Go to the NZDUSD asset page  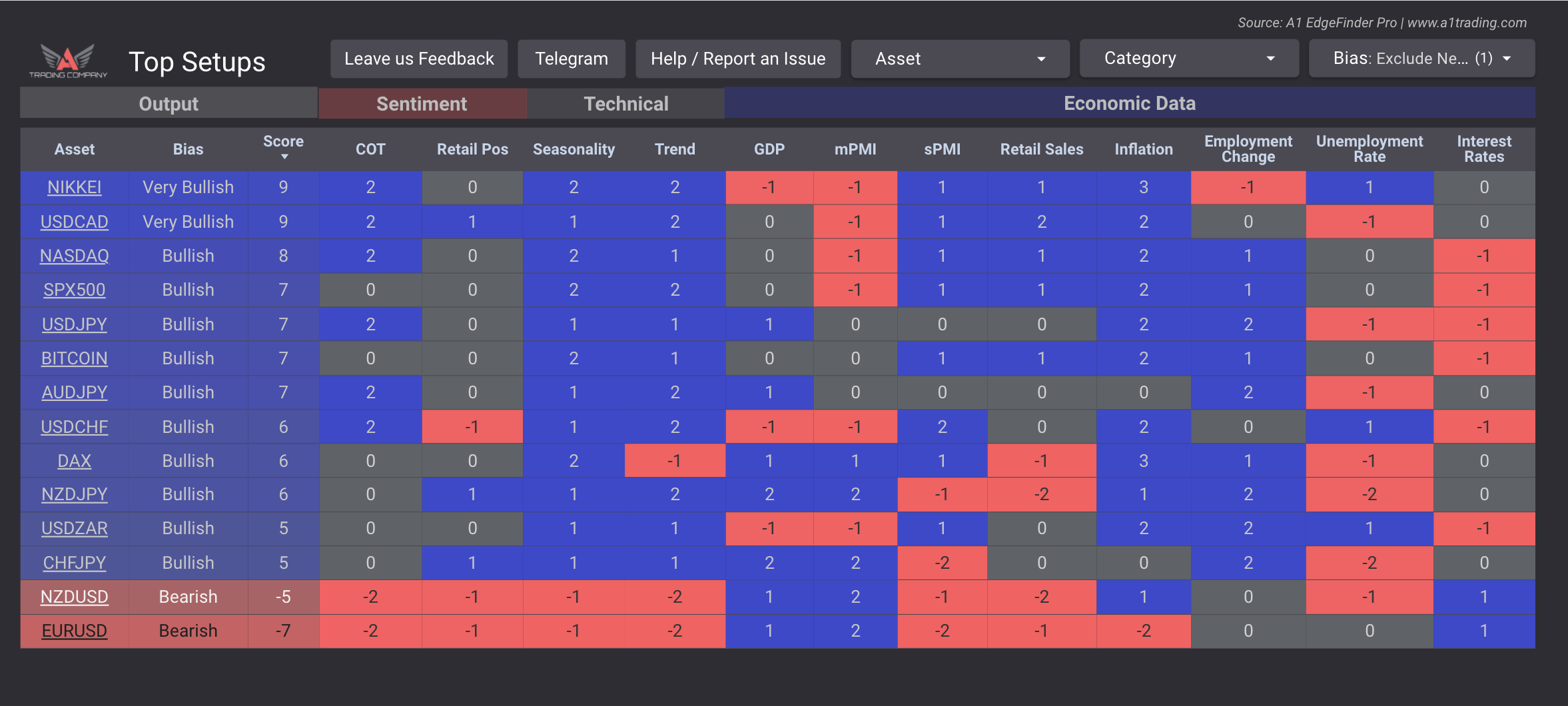coord(75,597)
